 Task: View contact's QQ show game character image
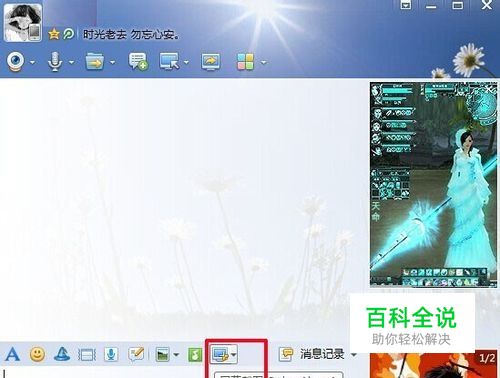433,185
